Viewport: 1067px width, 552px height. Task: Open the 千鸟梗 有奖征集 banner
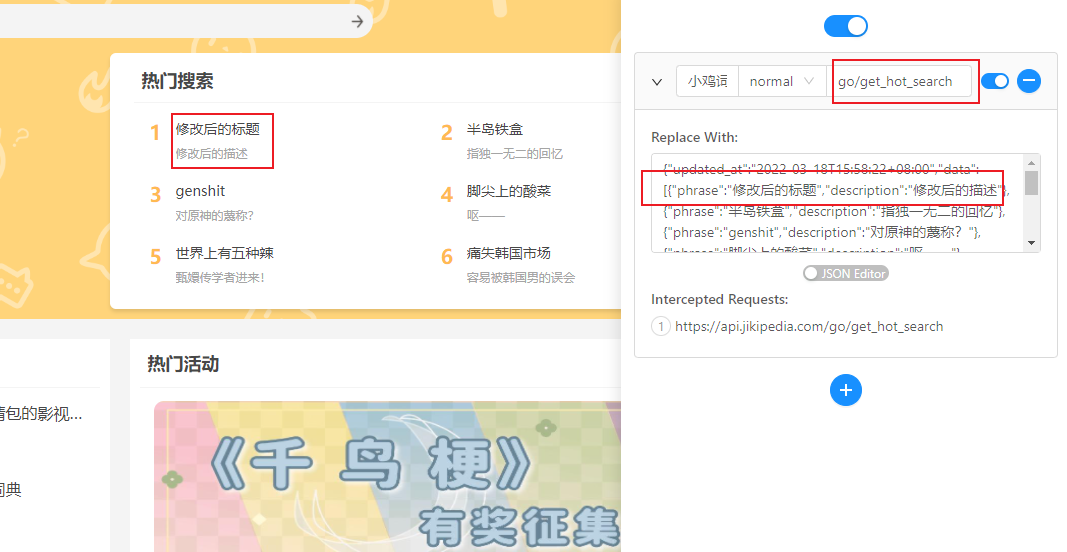[x=388, y=476]
